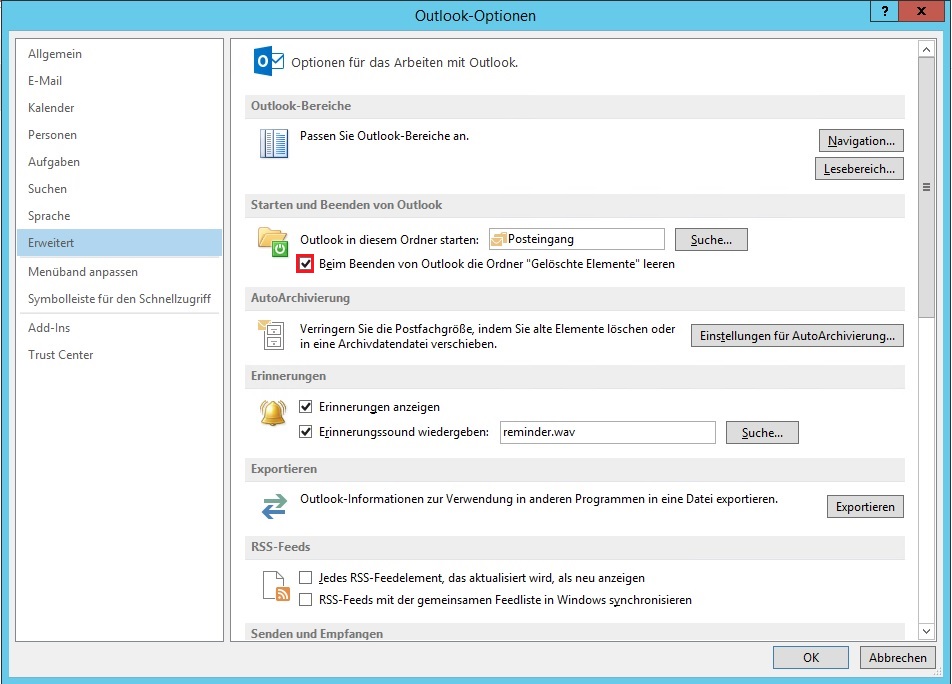Click the "Erinnerungen" section heading
Screen dimensions: 952x684
pyautogui.click(x=288, y=376)
